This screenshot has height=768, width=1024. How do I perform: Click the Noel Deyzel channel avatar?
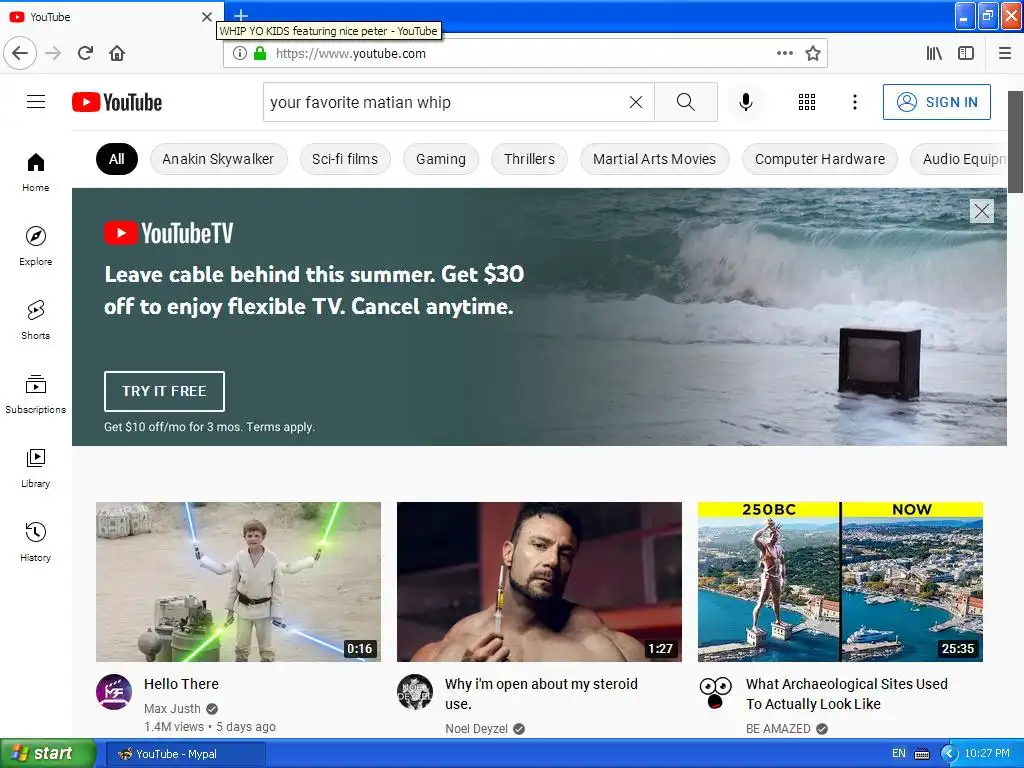tap(415, 692)
